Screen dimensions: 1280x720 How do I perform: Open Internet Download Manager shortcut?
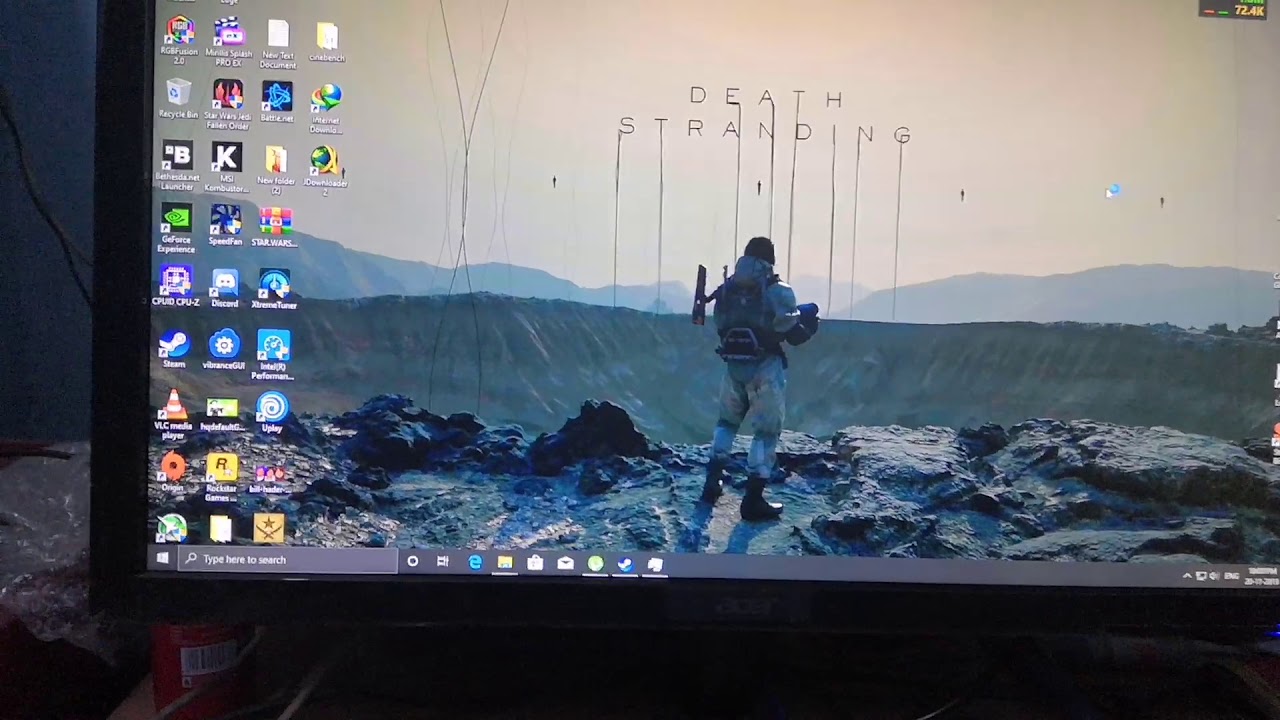(326, 108)
